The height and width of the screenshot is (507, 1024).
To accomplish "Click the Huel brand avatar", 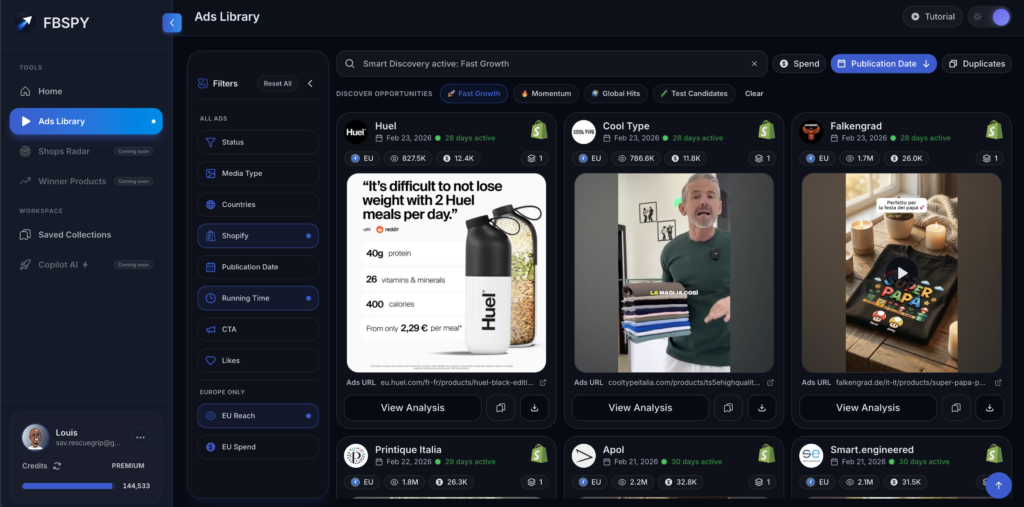I will [356, 132].
